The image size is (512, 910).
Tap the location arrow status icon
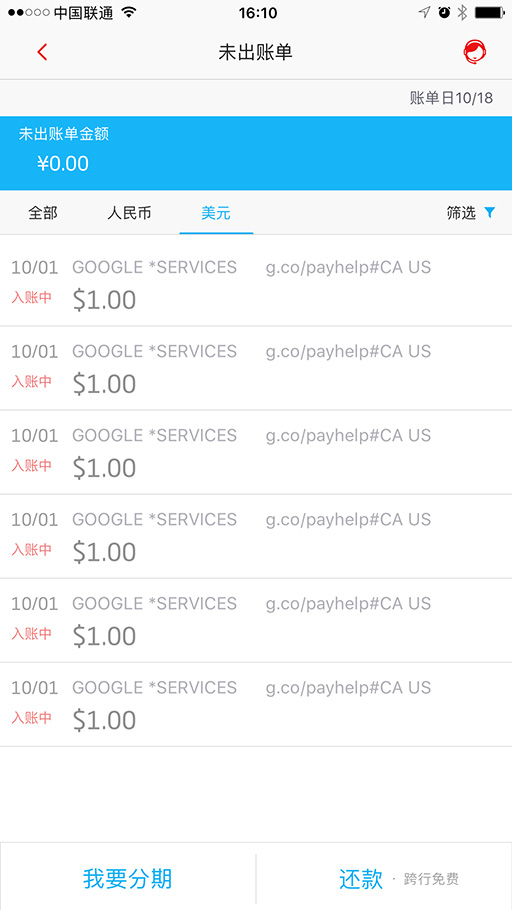(425, 12)
